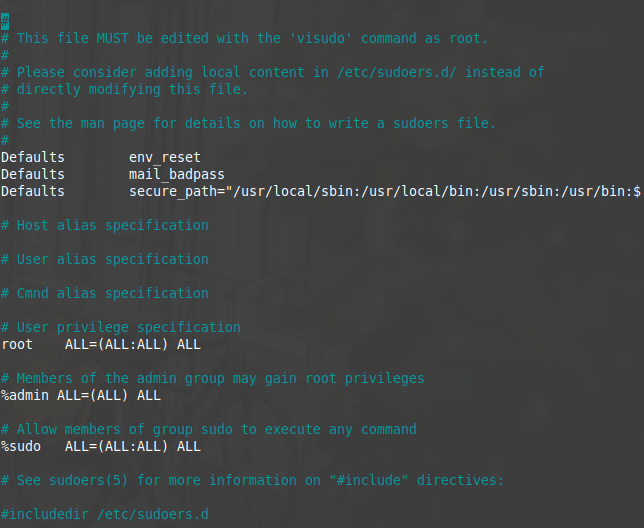The image size is (644, 528).
Task: Click the #includedir /etc/sudoers.d line
Action: click(104, 514)
